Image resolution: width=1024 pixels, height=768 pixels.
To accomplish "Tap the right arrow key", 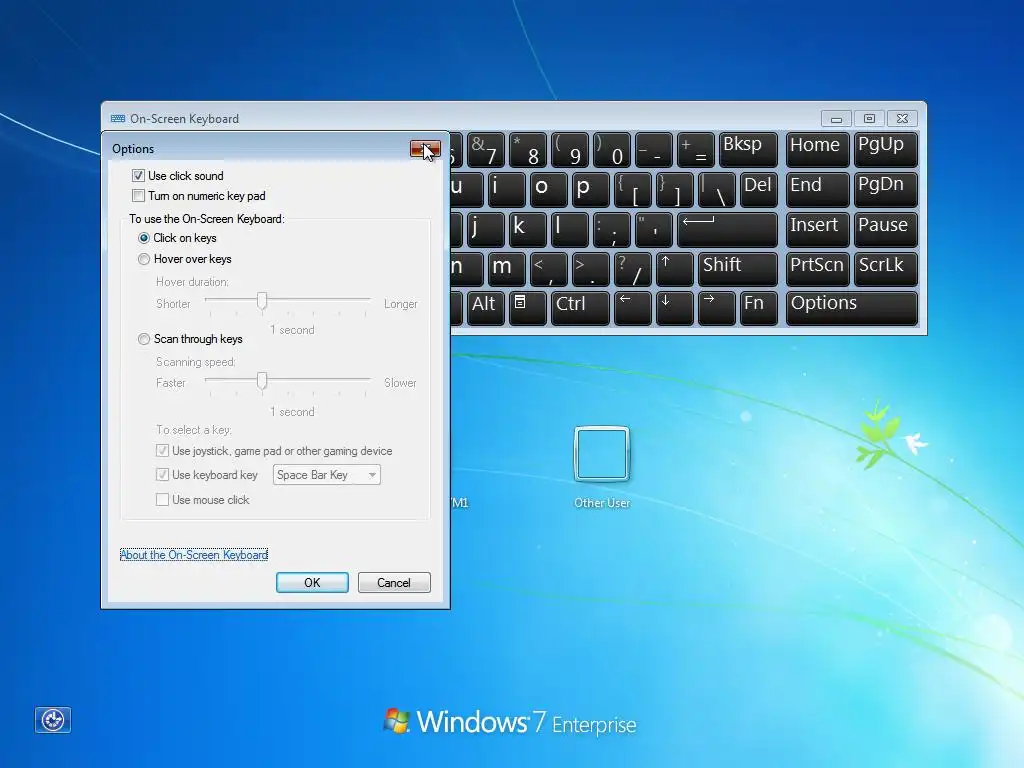I will (x=716, y=308).
